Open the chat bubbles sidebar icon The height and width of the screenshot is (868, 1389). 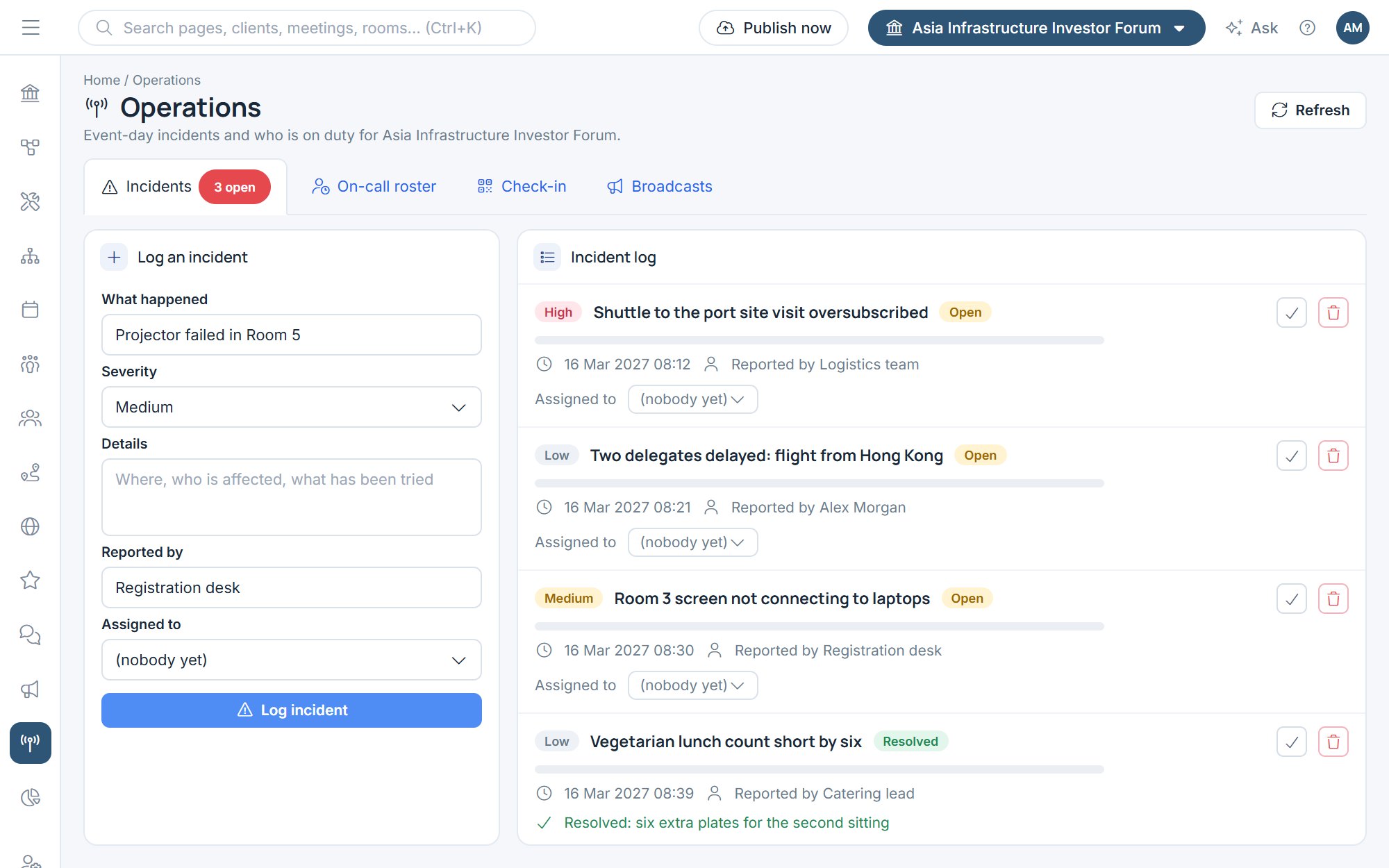pos(30,634)
